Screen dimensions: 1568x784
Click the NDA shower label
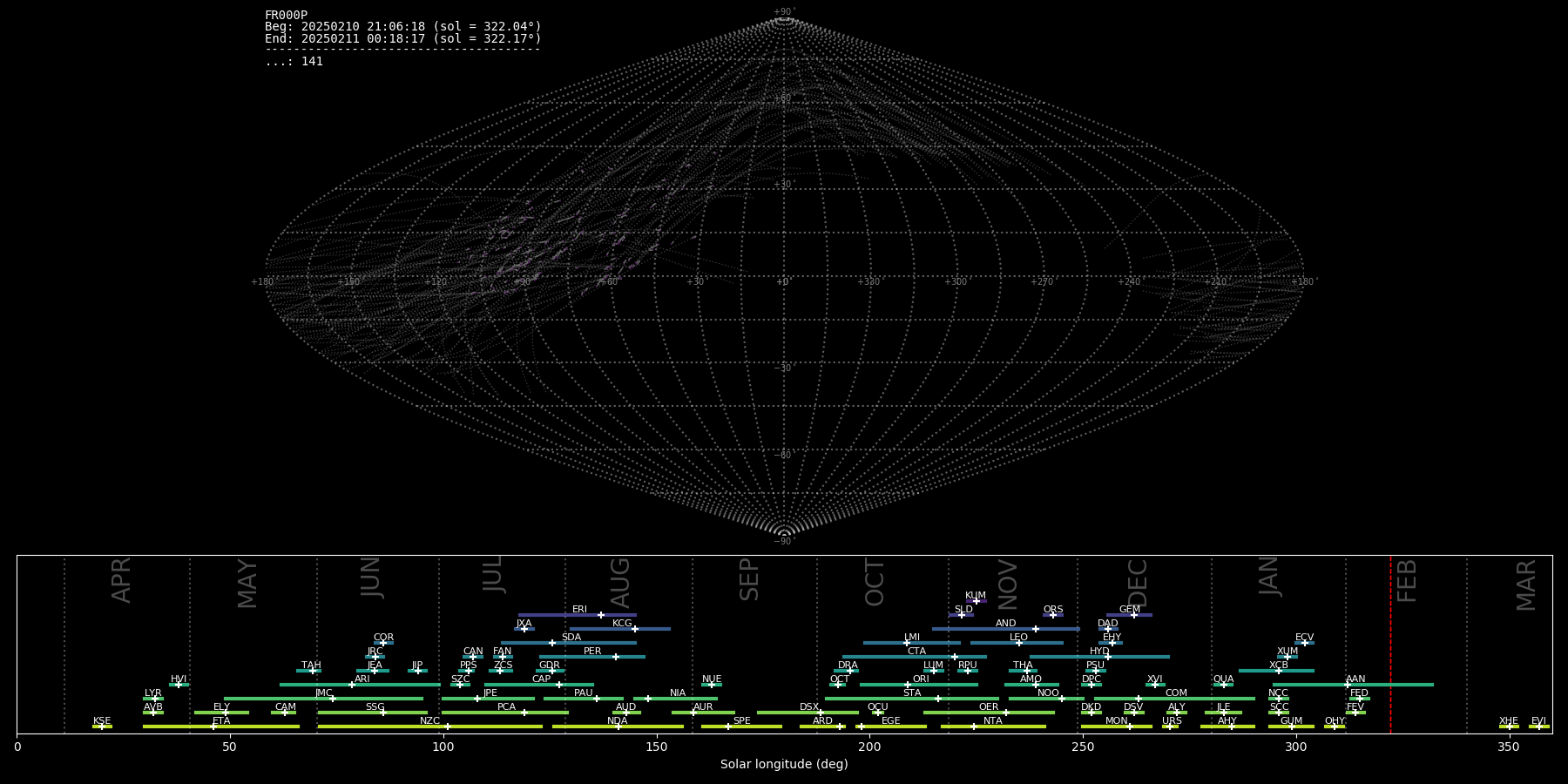(x=617, y=720)
